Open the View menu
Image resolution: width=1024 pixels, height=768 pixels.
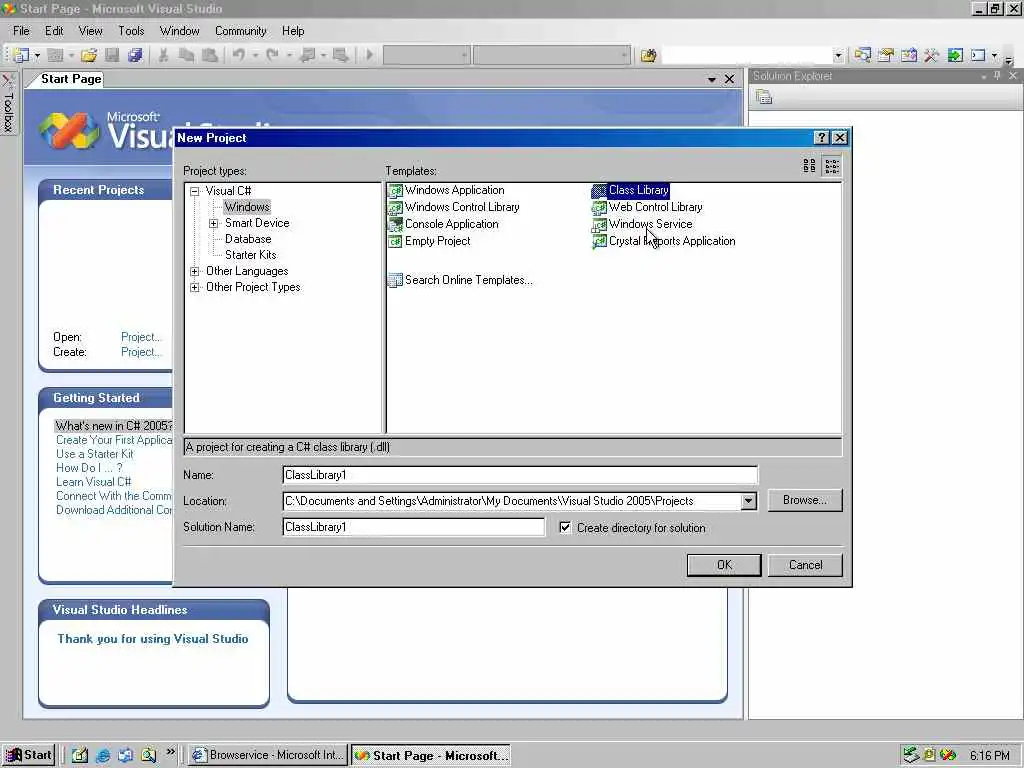point(90,31)
